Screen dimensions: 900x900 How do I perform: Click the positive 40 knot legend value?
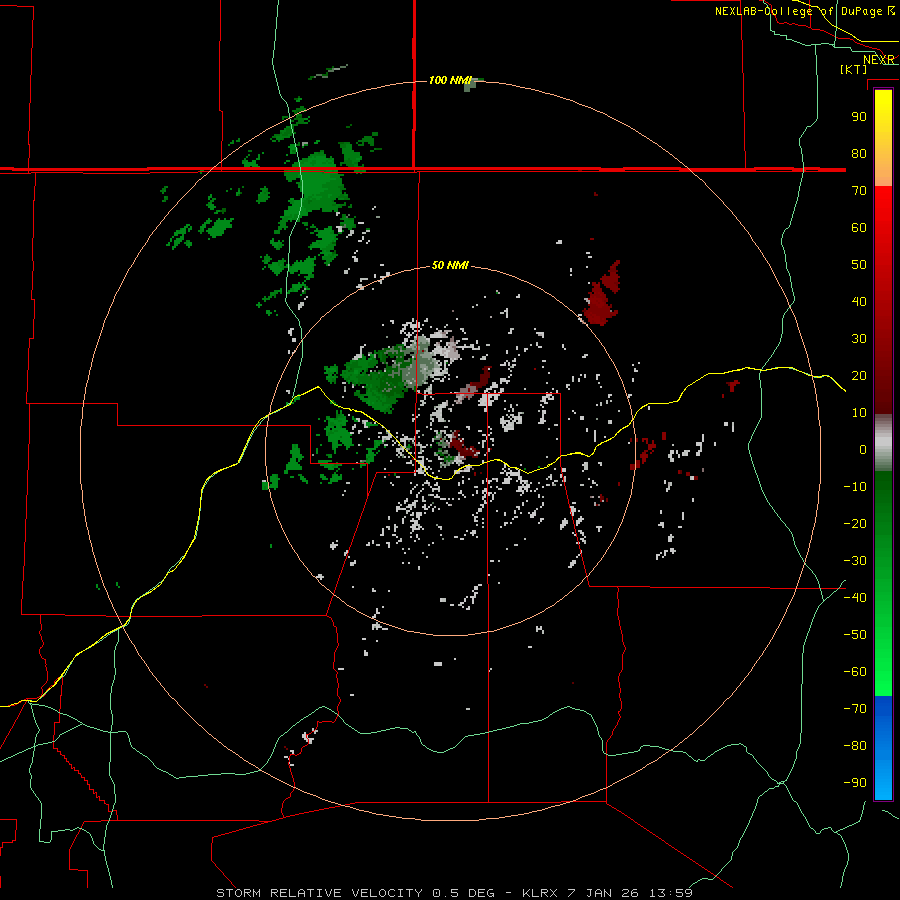pos(859,301)
